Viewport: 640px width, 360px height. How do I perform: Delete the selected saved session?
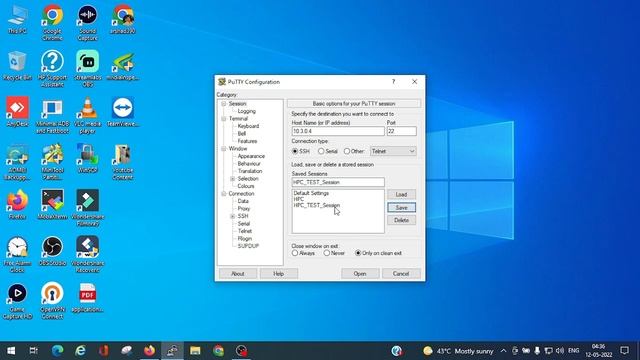402,220
